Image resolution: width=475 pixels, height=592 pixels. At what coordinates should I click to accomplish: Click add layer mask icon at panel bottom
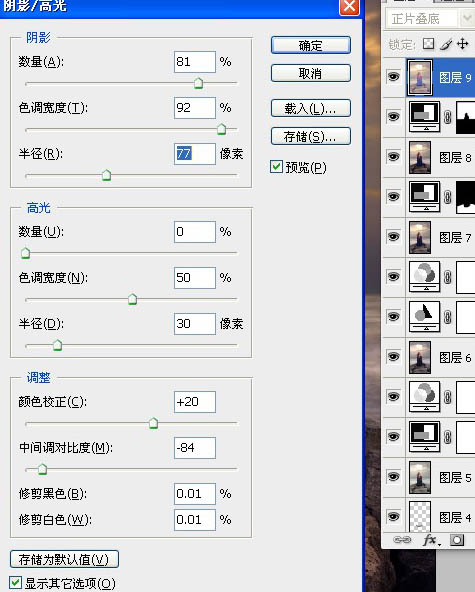tap(457, 540)
